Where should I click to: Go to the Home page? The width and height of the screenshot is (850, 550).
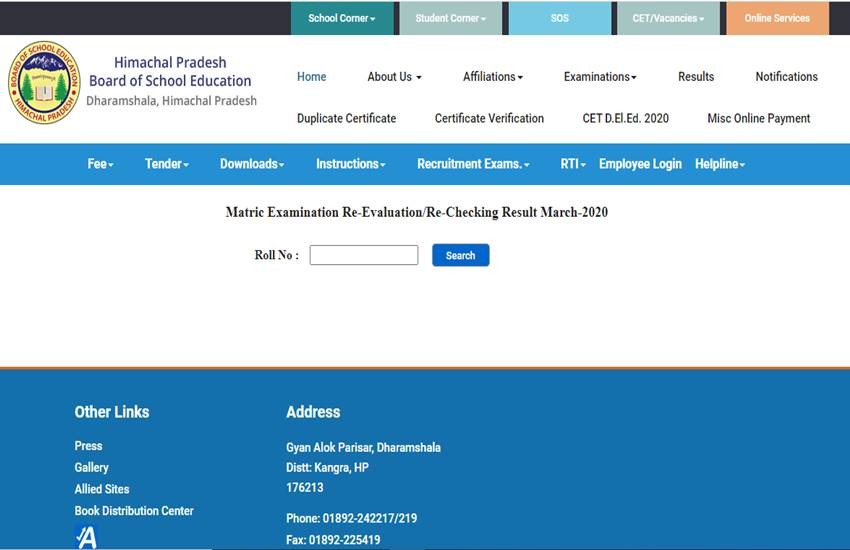[x=312, y=77]
